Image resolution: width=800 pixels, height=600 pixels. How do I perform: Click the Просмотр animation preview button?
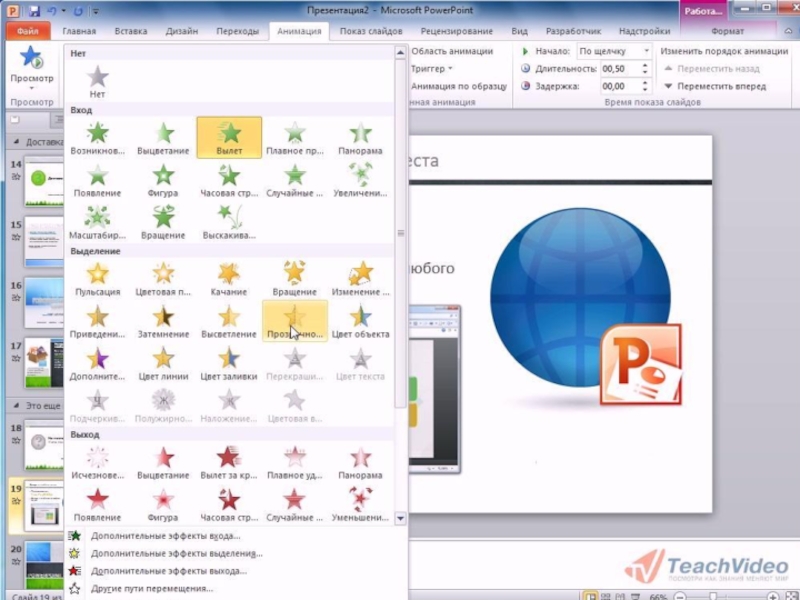(32, 63)
